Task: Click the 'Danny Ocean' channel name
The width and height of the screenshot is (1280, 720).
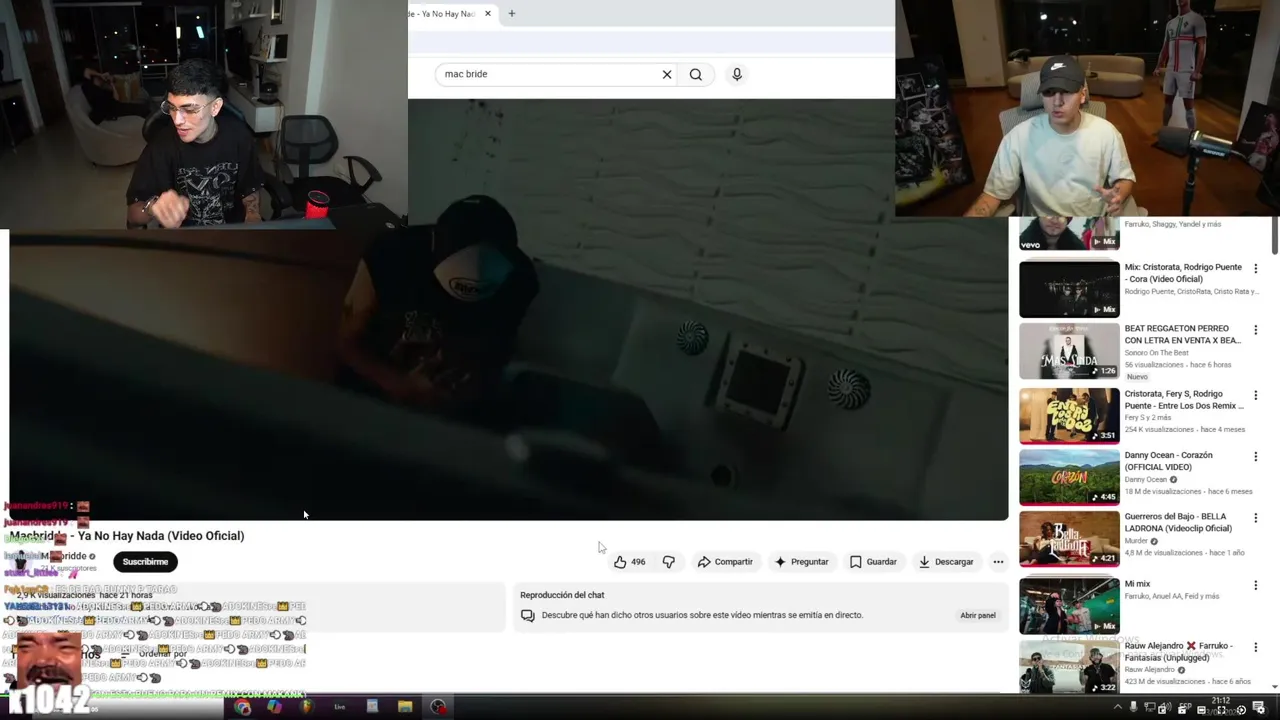Action: coord(1146,480)
